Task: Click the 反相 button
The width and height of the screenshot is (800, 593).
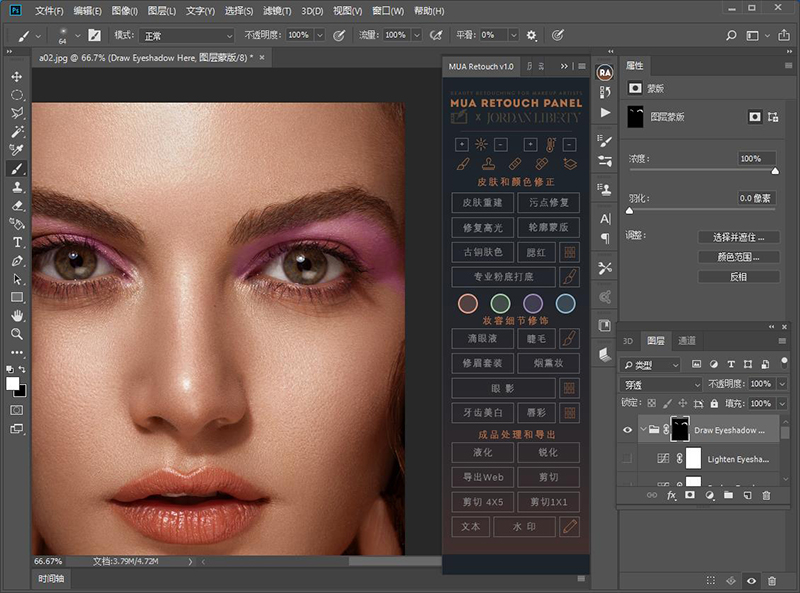Action: [738, 277]
